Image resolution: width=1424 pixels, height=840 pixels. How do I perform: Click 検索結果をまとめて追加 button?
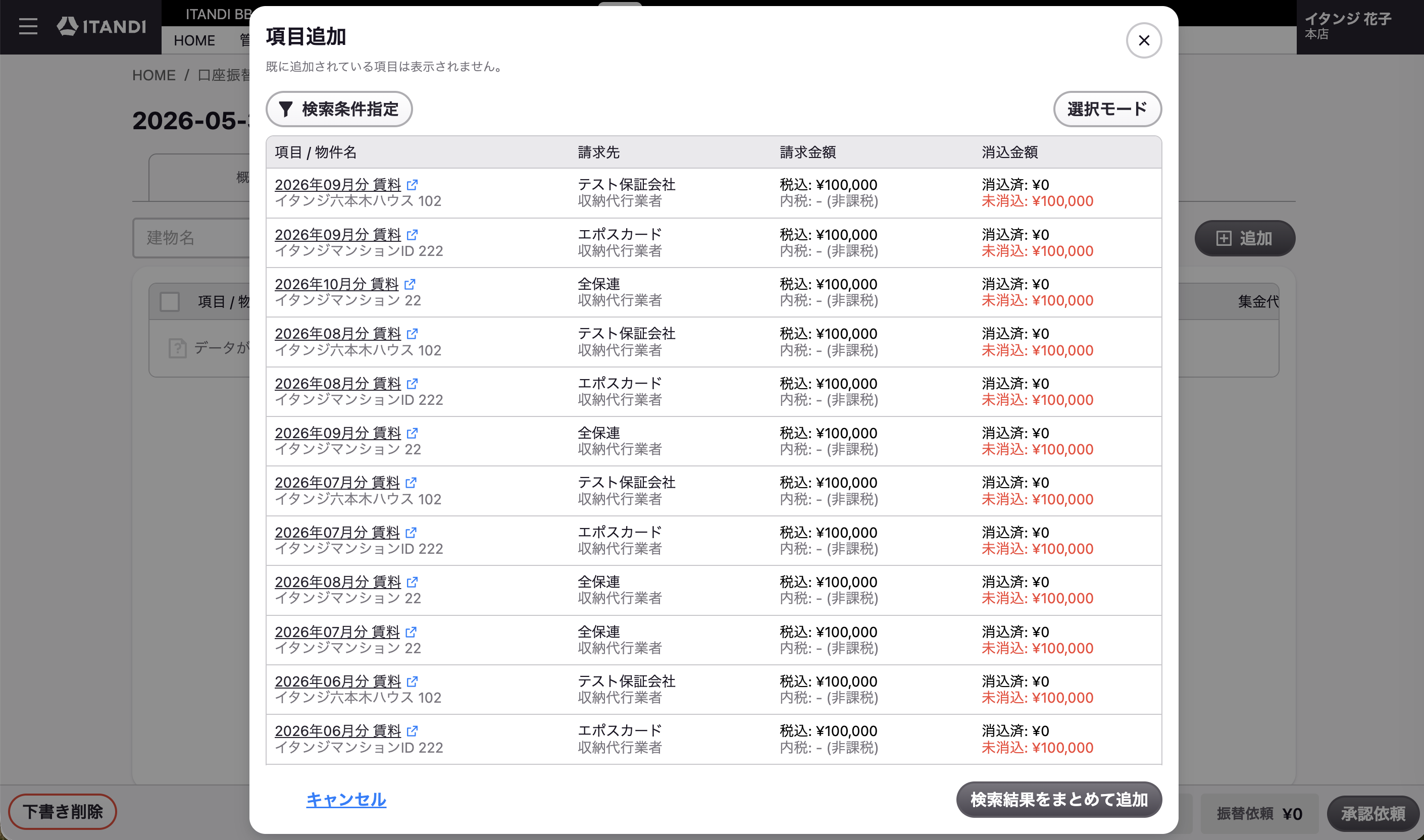click(x=1059, y=799)
